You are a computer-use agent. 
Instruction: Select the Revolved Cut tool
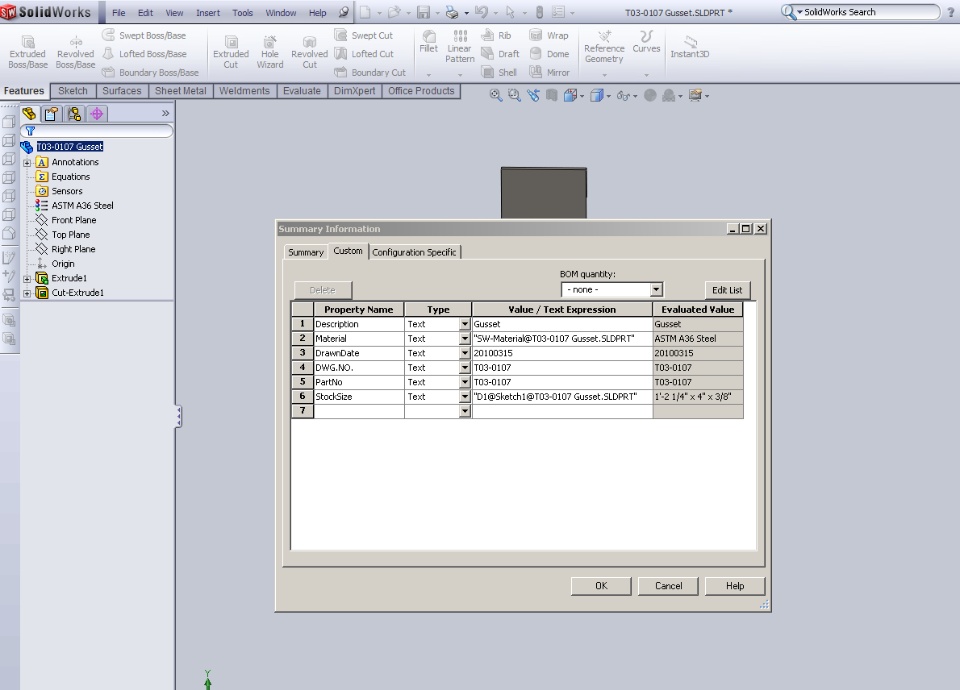(x=309, y=52)
